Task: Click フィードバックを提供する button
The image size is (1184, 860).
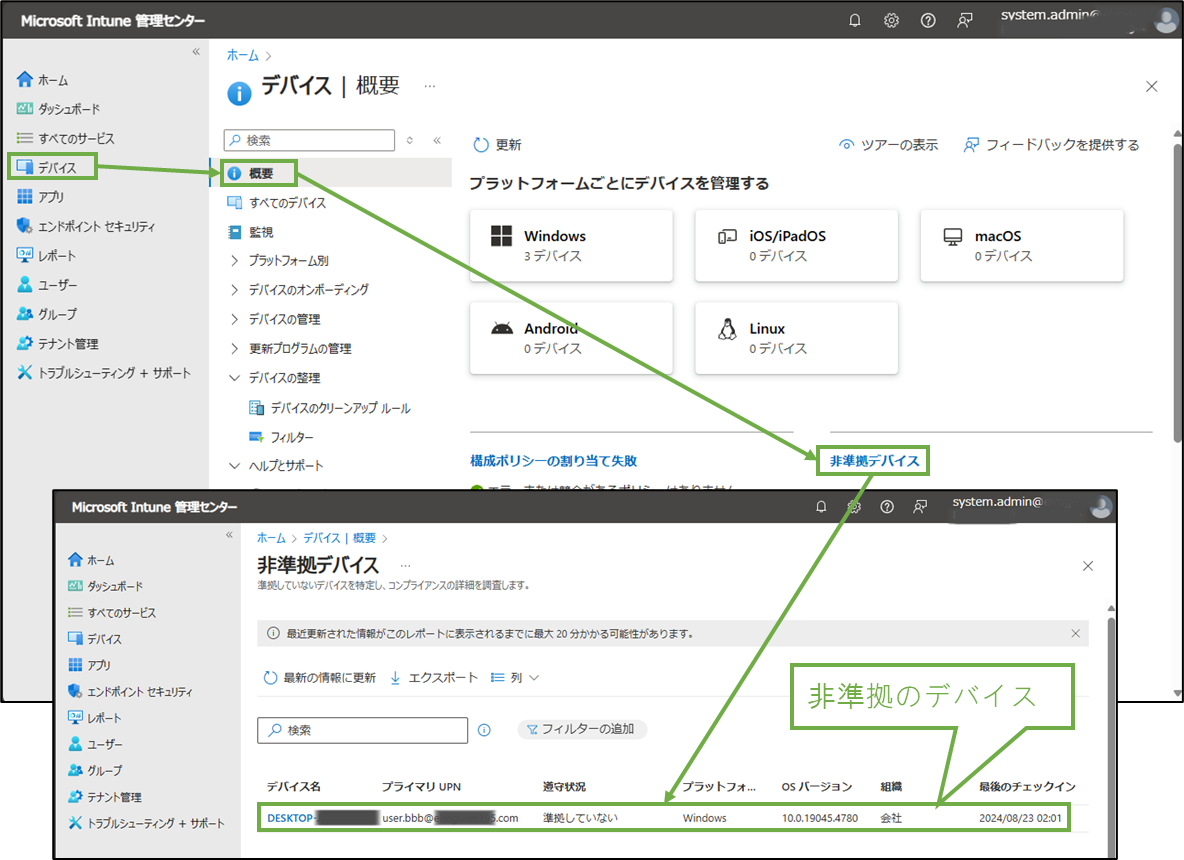Action: 1051,144
